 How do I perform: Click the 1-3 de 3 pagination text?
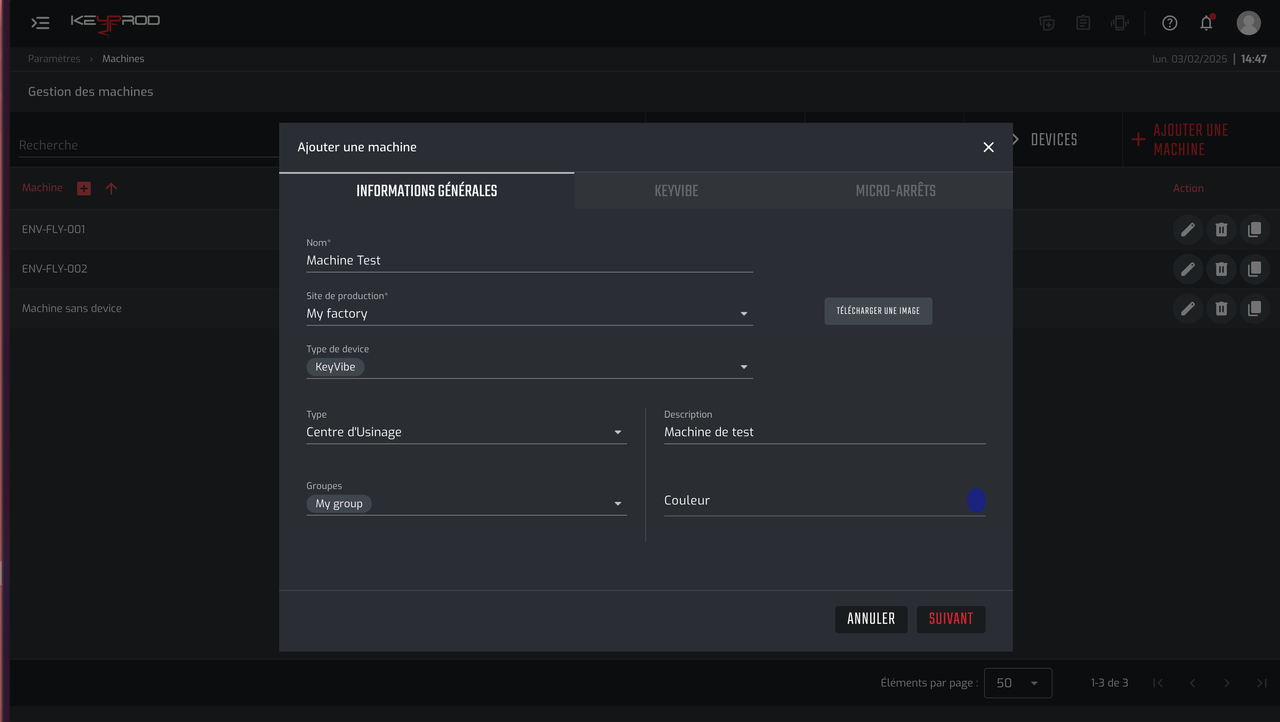(x=1109, y=683)
